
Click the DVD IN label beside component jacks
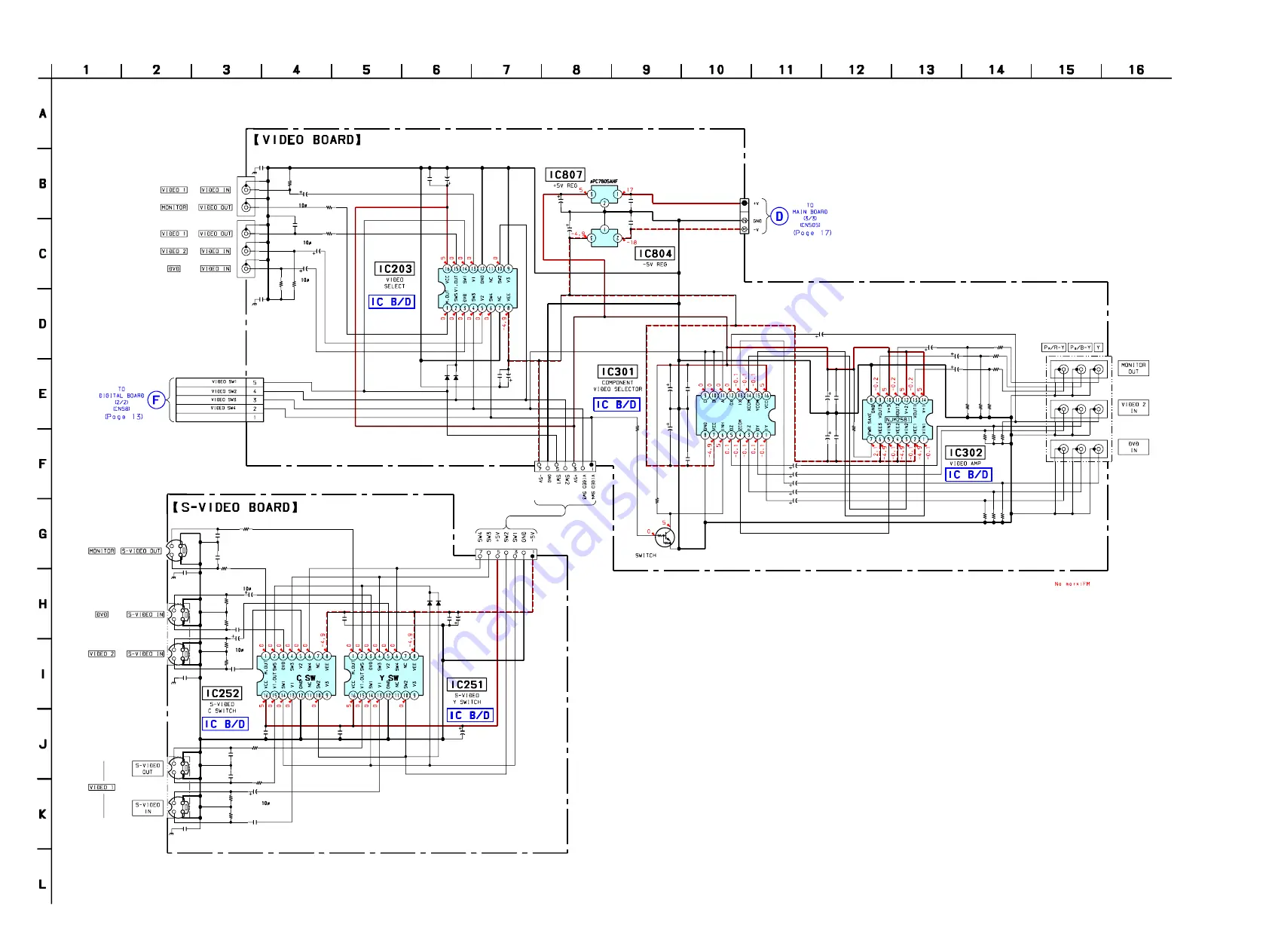[1133, 448]
